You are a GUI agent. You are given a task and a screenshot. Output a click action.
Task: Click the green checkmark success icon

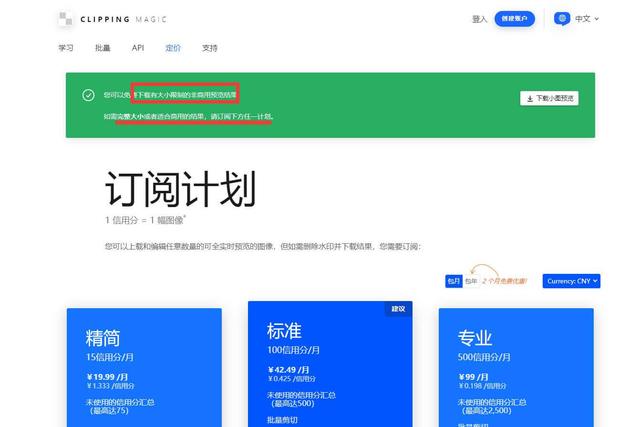coord(89,95)
